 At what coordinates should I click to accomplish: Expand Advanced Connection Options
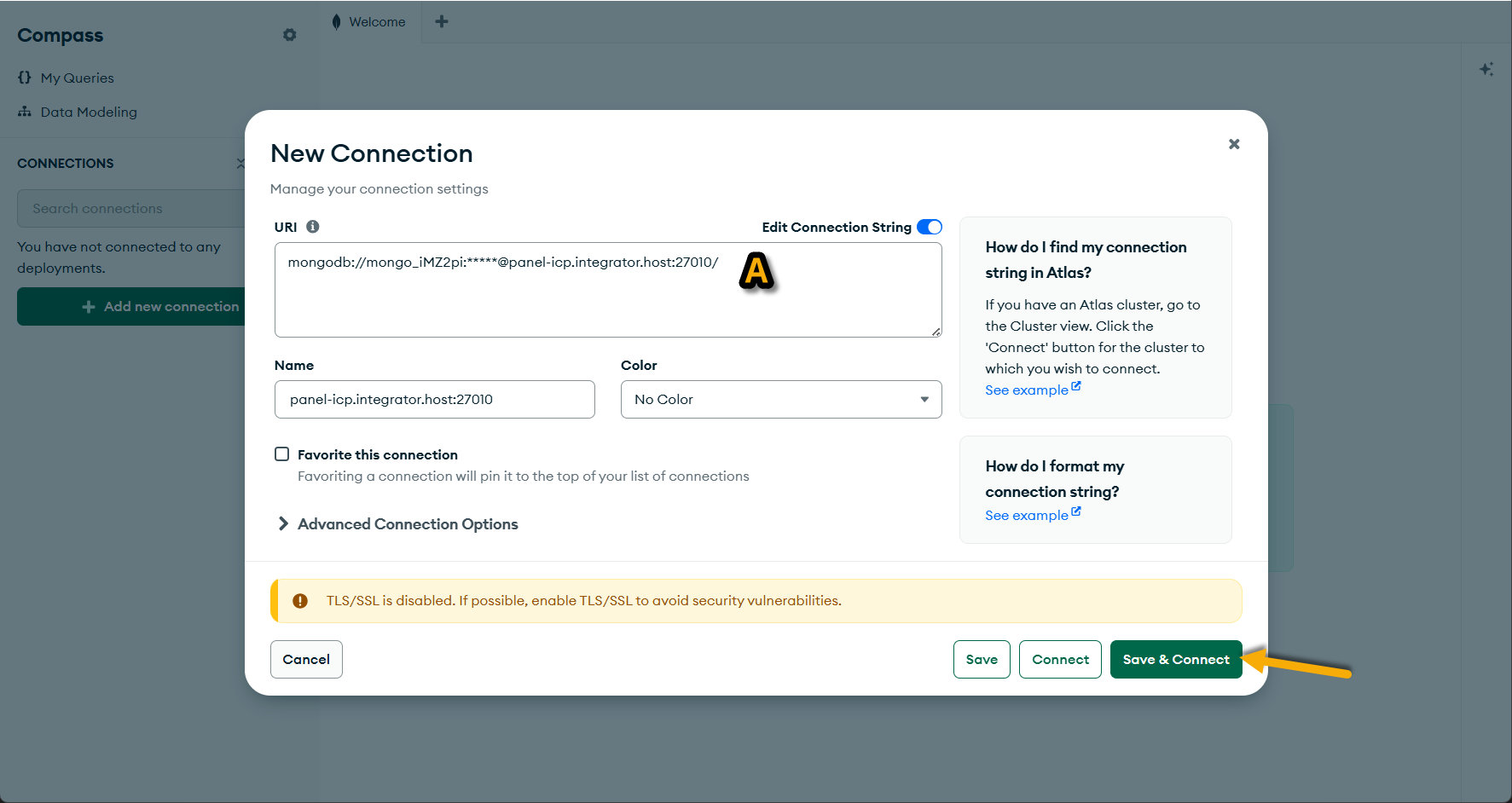pyautogui.click(x=398, y=524)
